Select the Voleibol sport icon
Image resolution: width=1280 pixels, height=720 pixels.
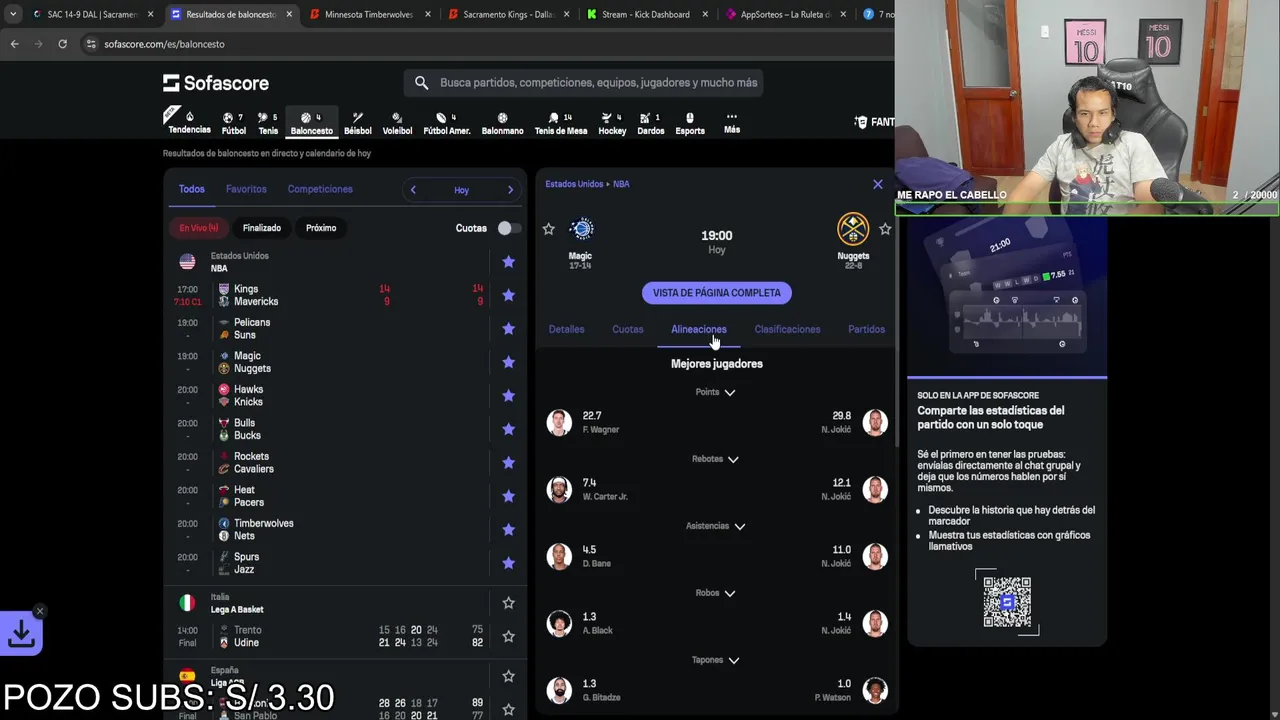(397, 123)
